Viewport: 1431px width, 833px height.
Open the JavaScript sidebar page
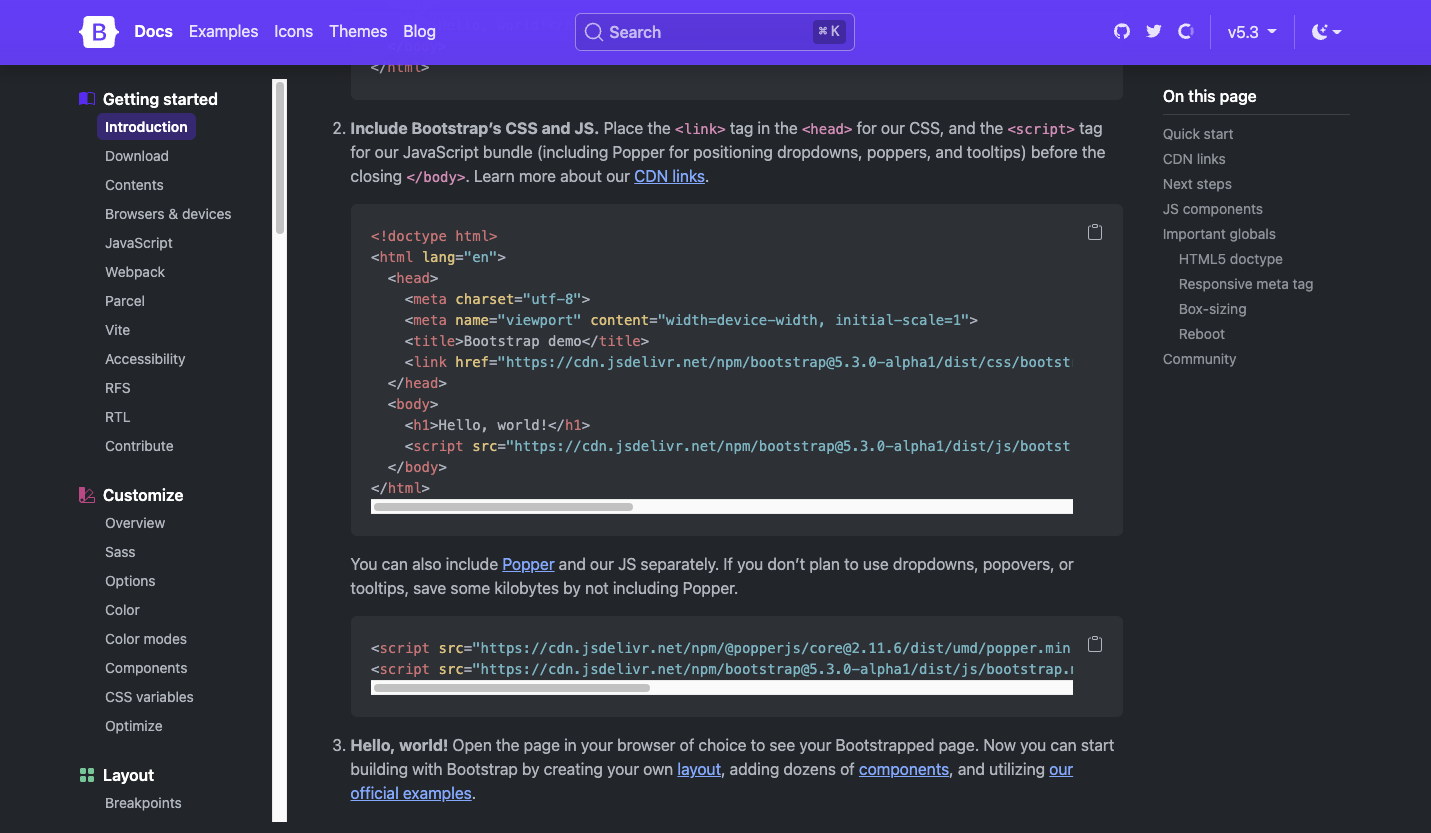click(139, 243)
